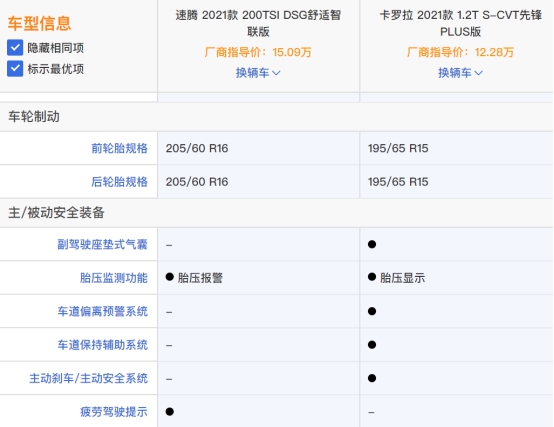Image resolution: width=554 pixels, height=427 pixels.
Task: Open the 疲劳驾驶提示 parameter link
Action: point(114,412)
